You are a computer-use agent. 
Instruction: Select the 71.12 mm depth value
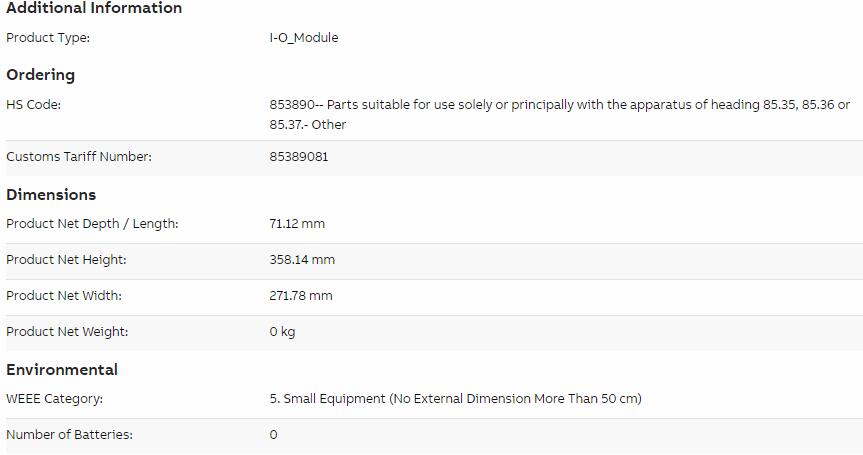point(297,224)
